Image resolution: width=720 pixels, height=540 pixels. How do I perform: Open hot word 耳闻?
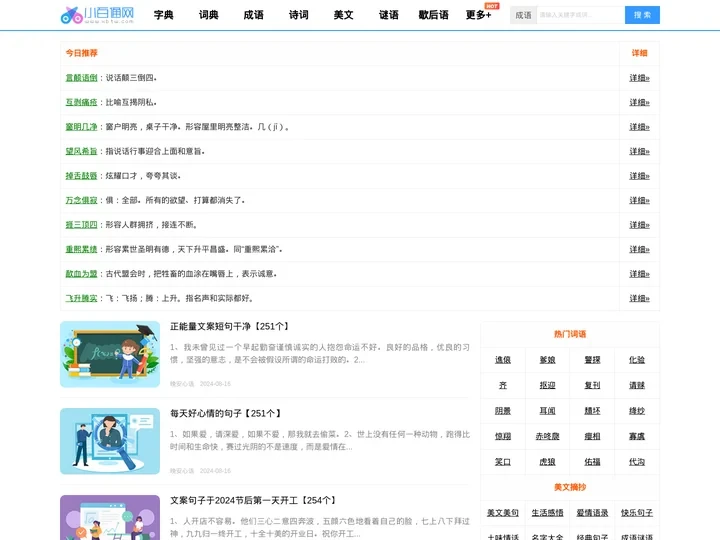[547, 411]
